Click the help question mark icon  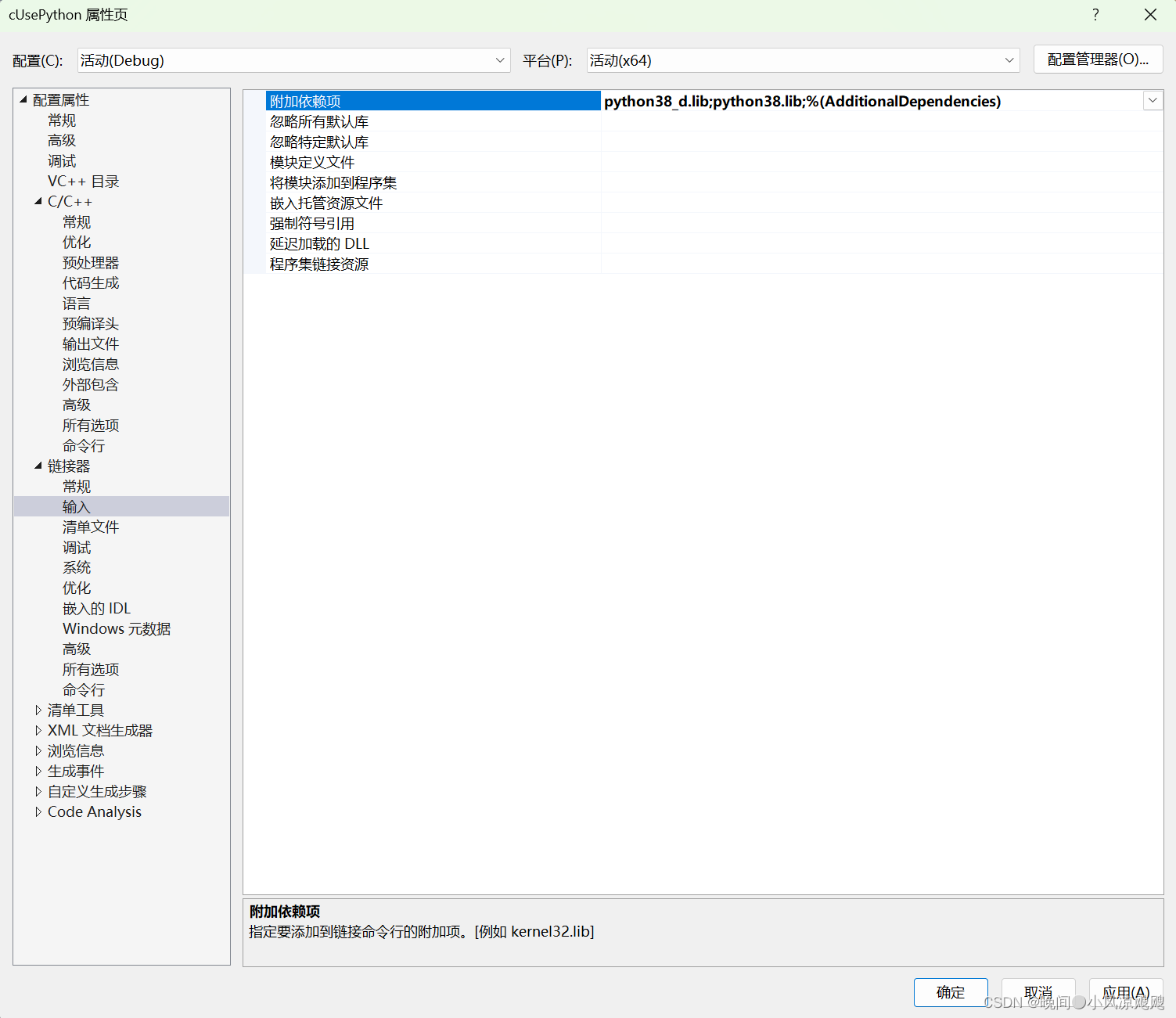tap(1095, 14)
